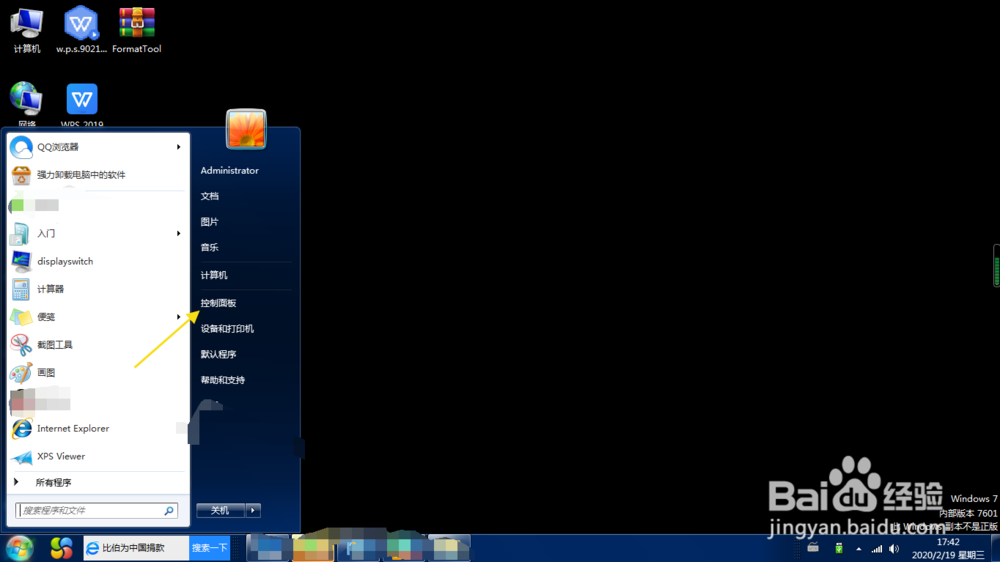Image resolution: width=1000 pixels, height=562 pixels.
Task: Launch 截图工具 text entry
Action: pyautogui.click(x=55, y=345)
